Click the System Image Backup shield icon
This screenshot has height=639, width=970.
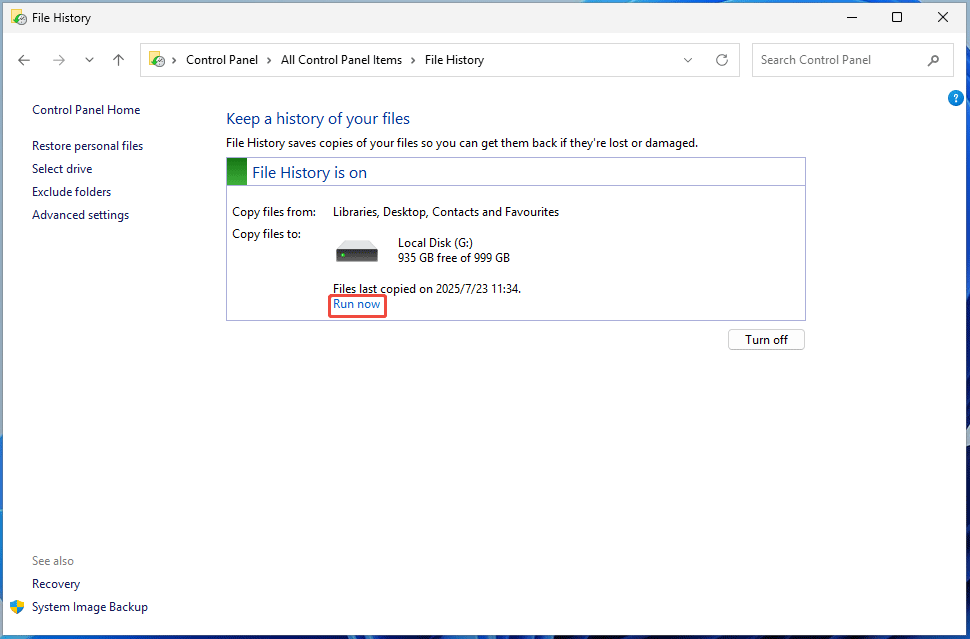coord(17,607)
